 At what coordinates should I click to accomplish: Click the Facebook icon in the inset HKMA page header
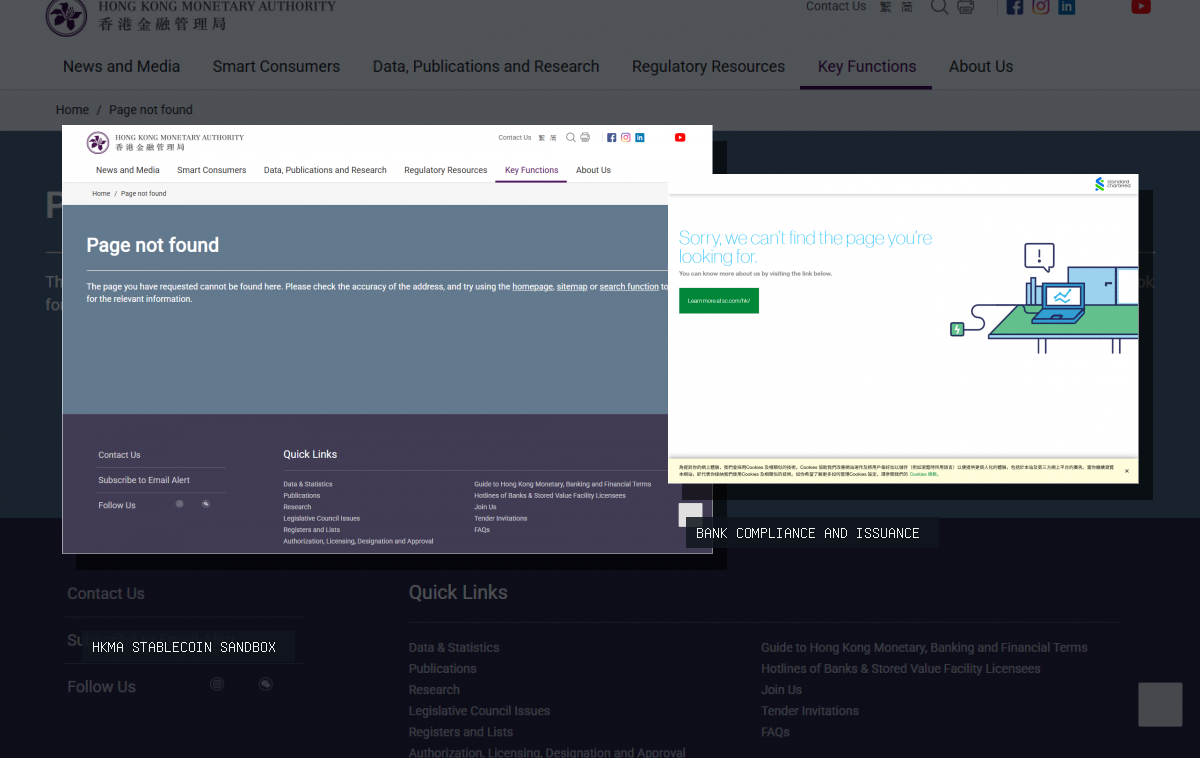pos(612,138)
